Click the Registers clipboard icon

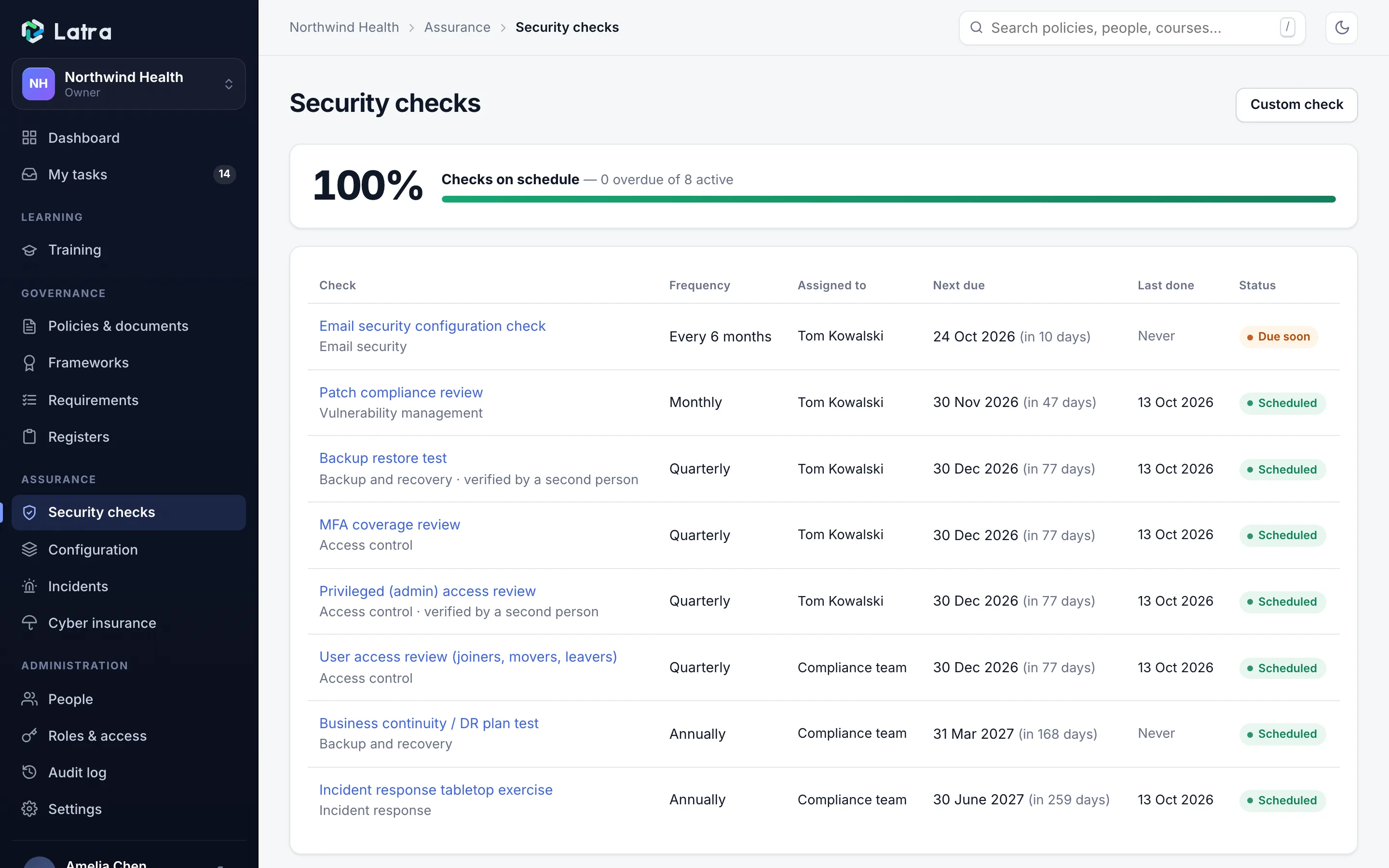(x=29, y=437)
